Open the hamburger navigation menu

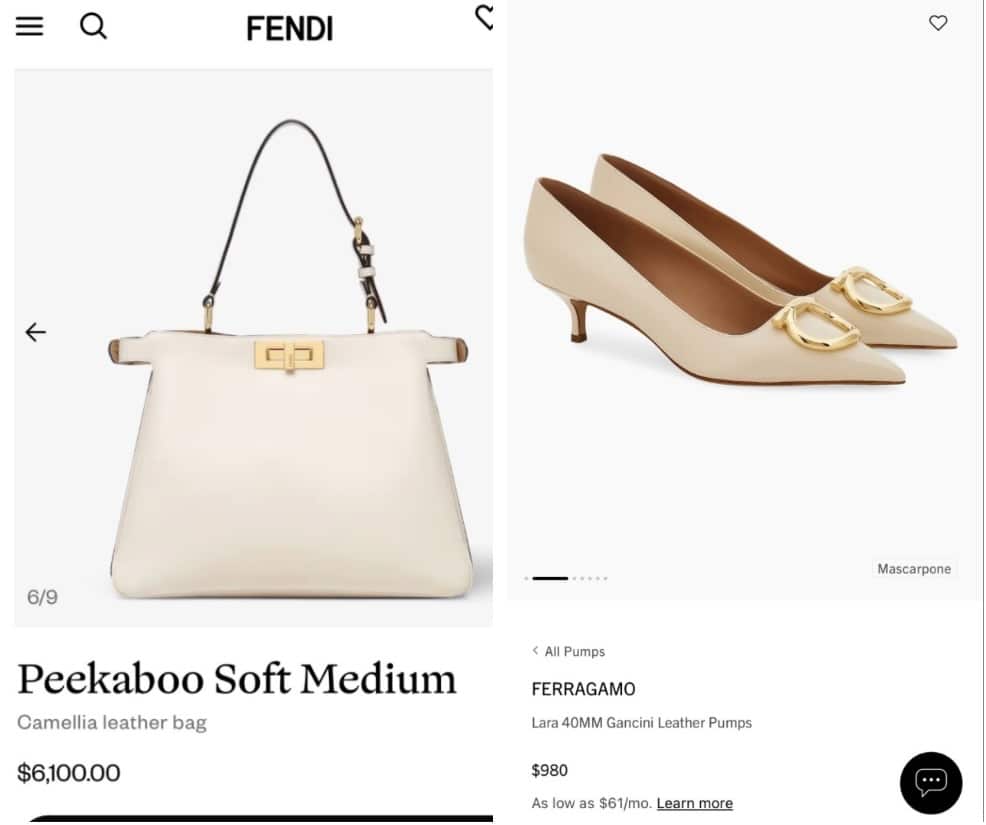(30, 27)
